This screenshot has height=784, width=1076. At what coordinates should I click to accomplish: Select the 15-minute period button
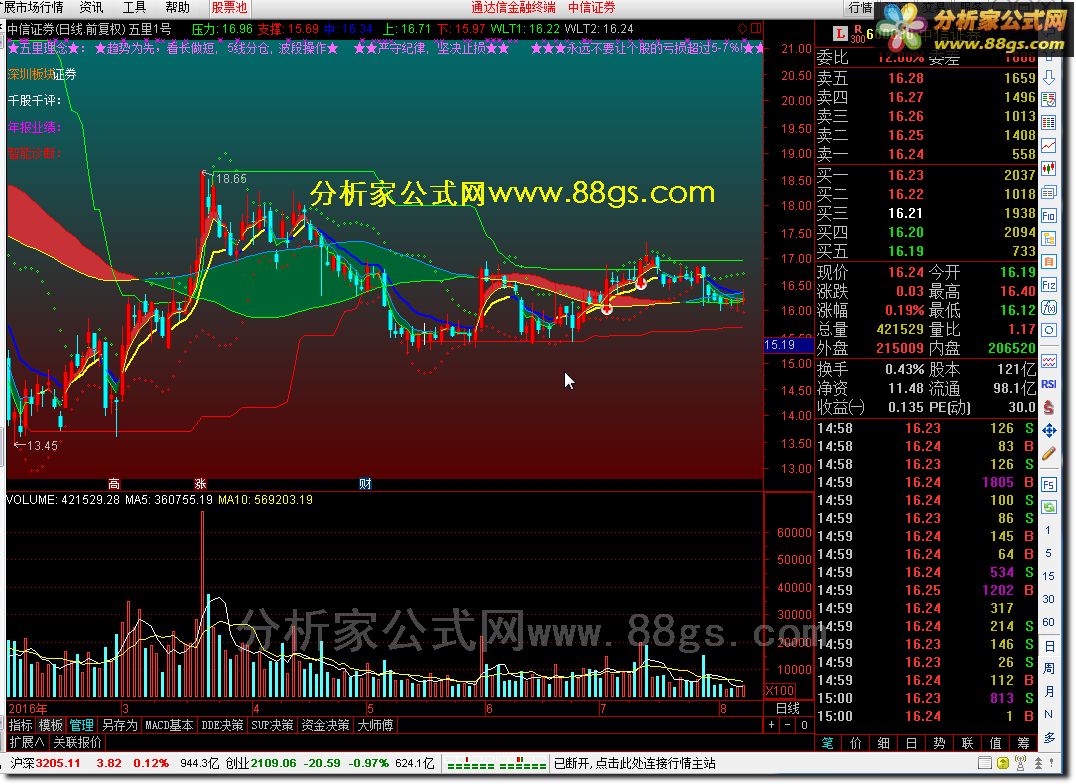(x=1048, y=576)
